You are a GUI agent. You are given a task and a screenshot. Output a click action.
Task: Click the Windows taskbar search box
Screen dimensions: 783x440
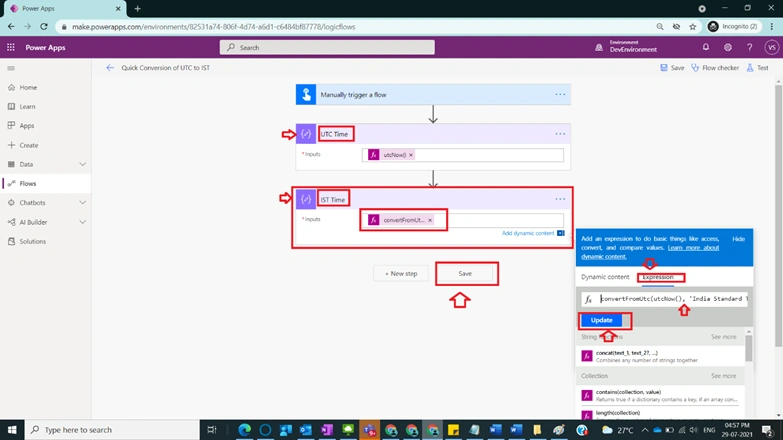pyautogui.click(x=112, y=430)
